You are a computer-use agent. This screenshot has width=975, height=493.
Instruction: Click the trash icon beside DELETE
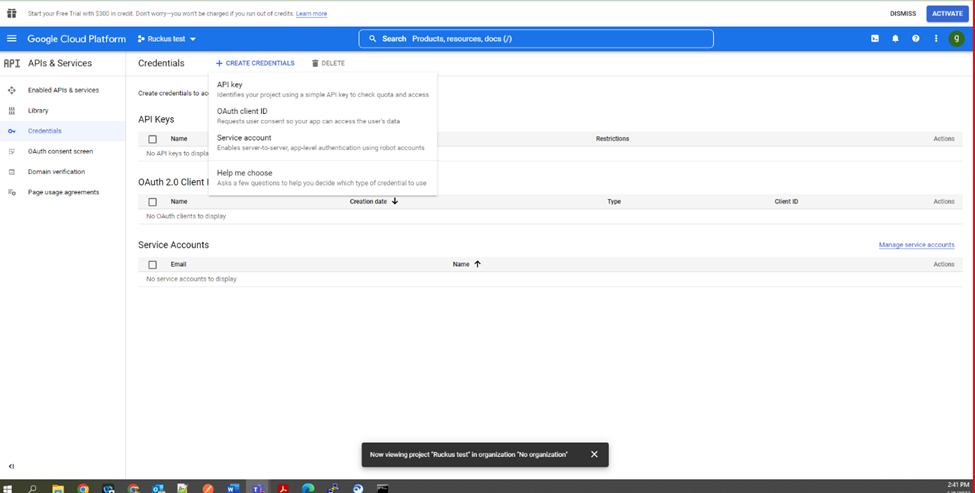click(315, 63)
